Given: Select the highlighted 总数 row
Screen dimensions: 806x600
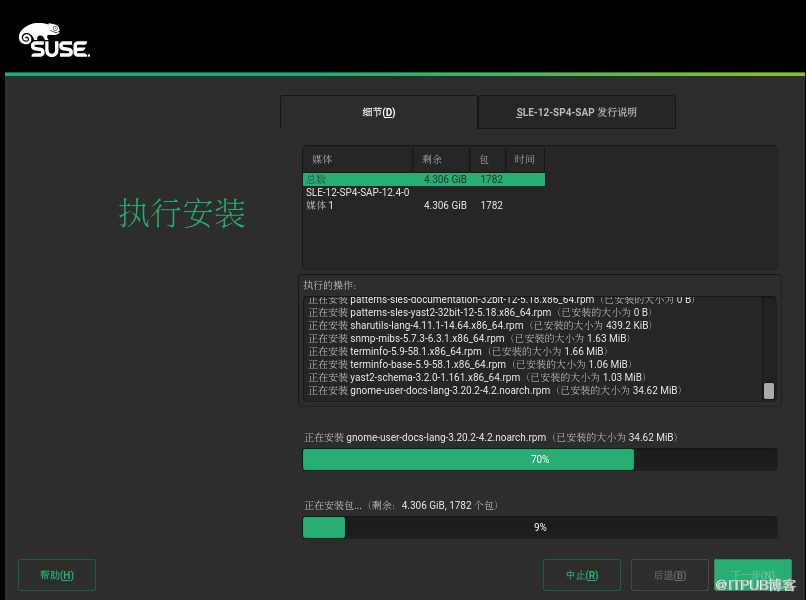Looking at the screenshot, I should pyautogui.click(x=423, y=179).
